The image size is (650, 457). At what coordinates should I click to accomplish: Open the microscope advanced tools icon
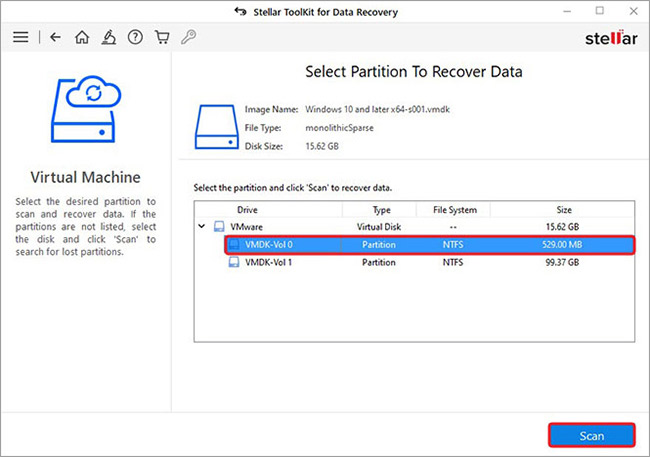tap(109, 37)
